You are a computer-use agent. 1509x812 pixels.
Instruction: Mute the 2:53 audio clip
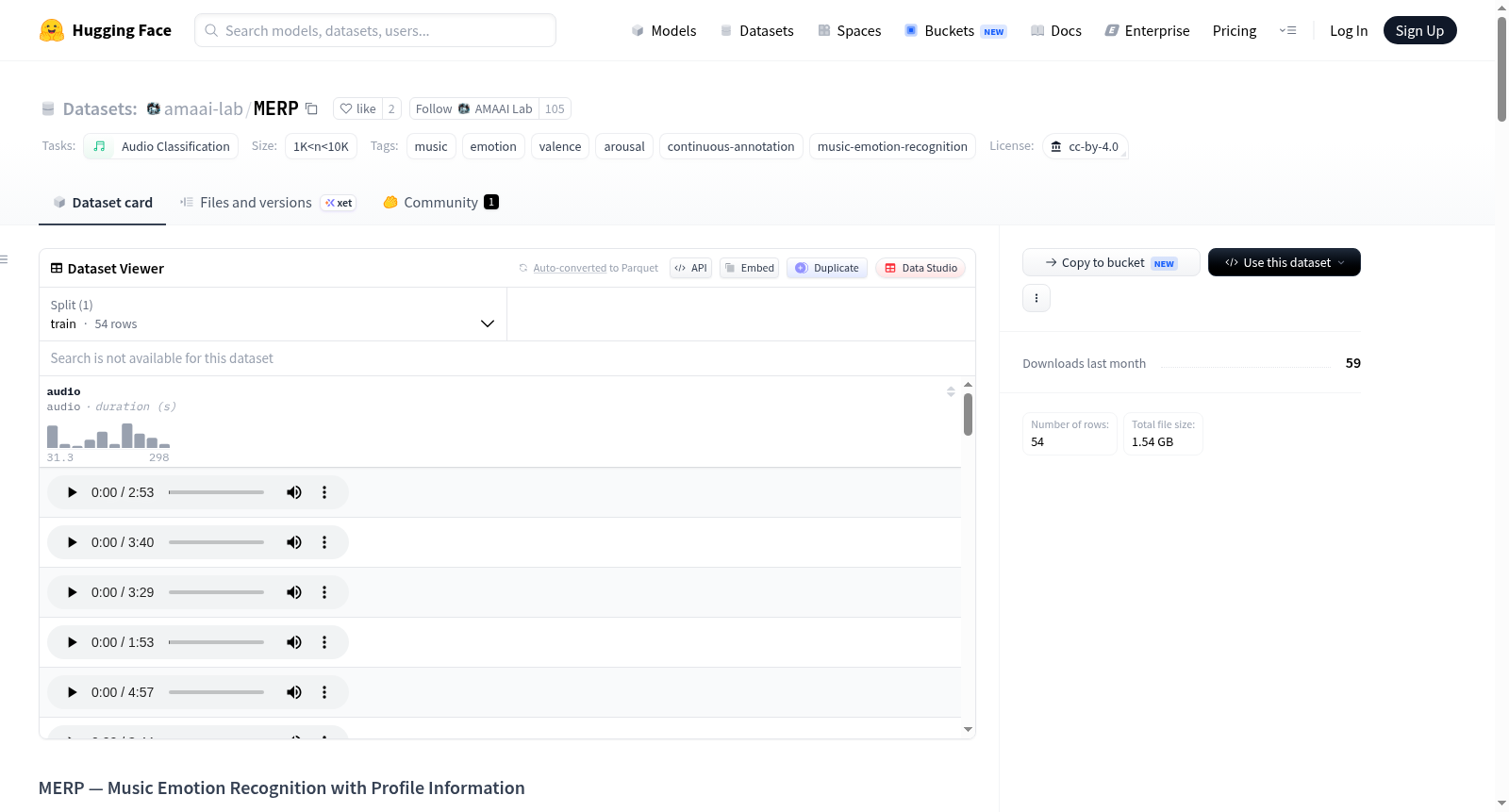pyautogui.click(x=294, y=492)
